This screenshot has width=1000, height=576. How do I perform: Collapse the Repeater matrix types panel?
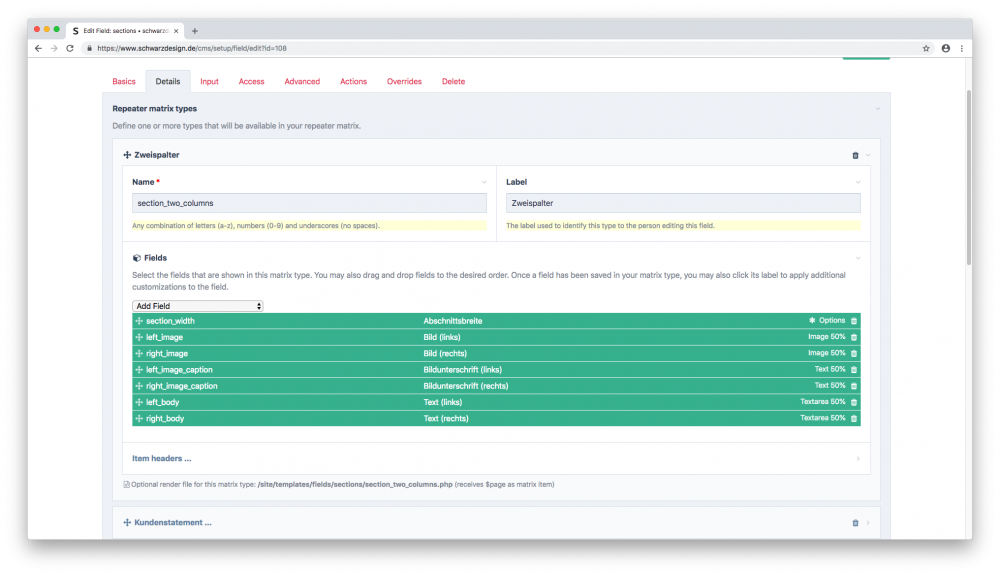(877, 108)
